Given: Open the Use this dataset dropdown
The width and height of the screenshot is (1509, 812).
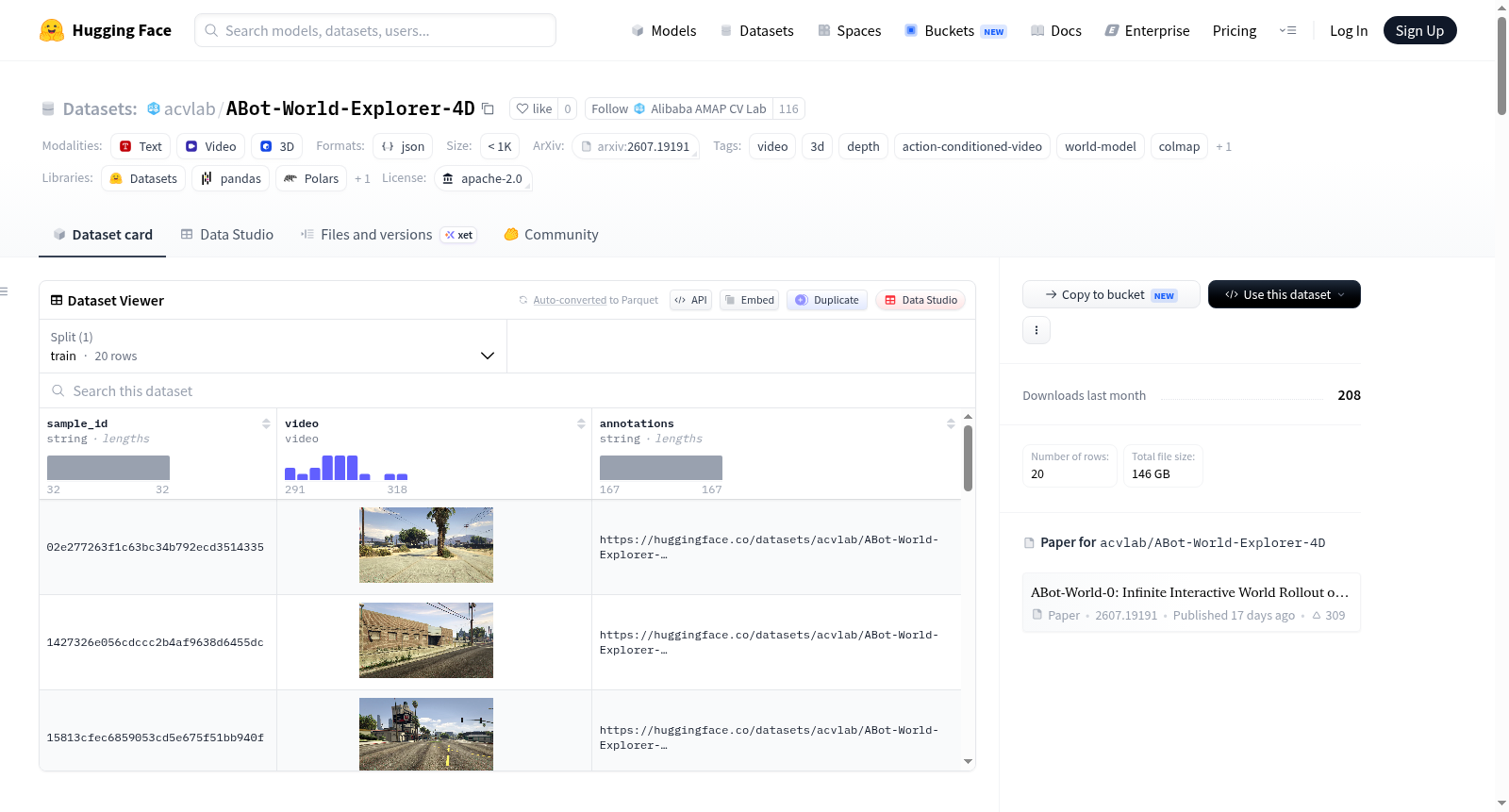Looking at the screenshot, I should [1285, 294].
